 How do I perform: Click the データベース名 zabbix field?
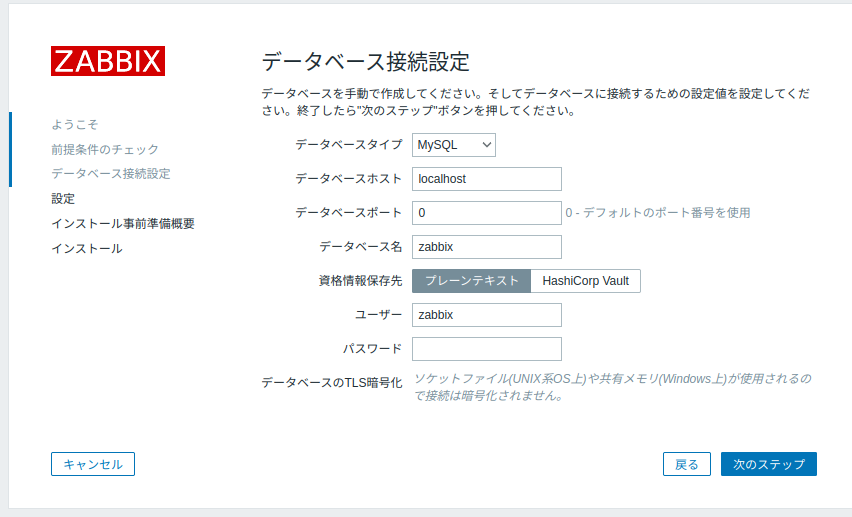coord(487,247)
